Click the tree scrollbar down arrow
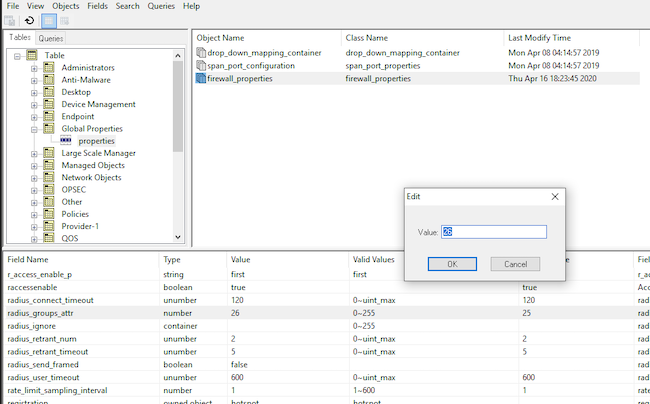 tap(178, 237)
